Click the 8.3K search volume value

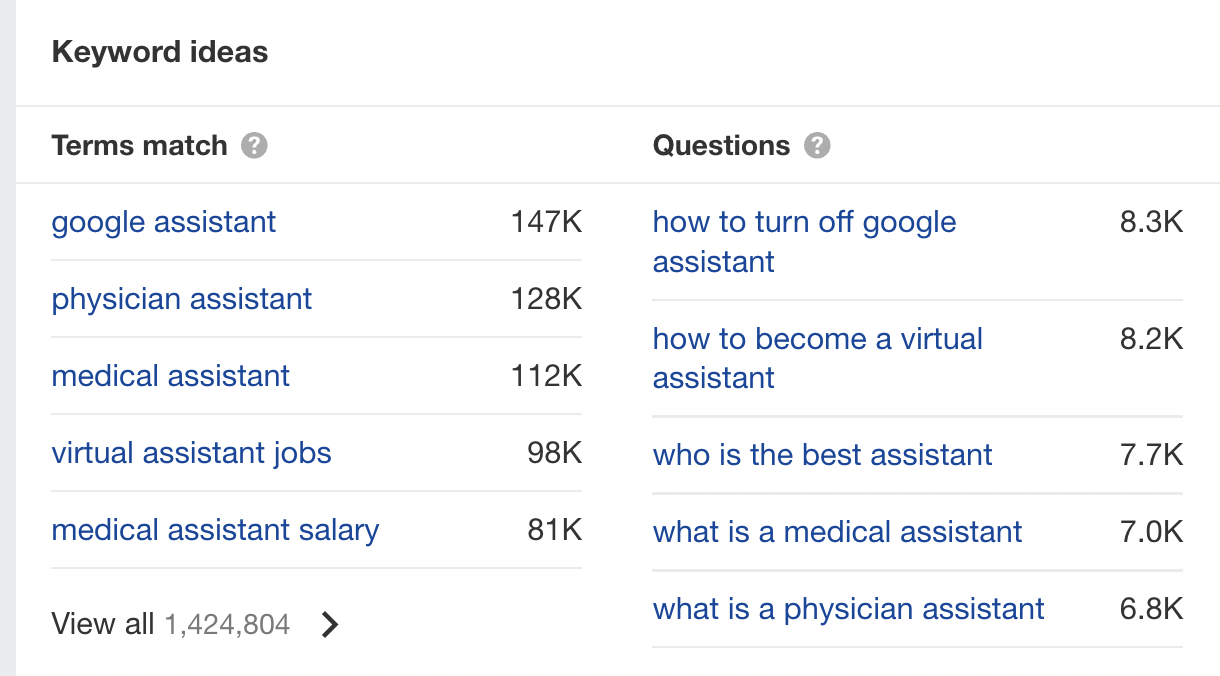point(1151,222)
